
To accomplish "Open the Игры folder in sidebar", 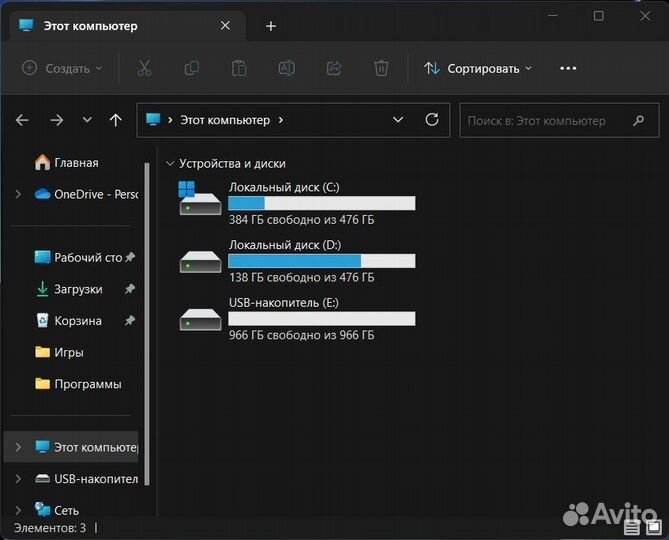I will (x=59, y=352).
